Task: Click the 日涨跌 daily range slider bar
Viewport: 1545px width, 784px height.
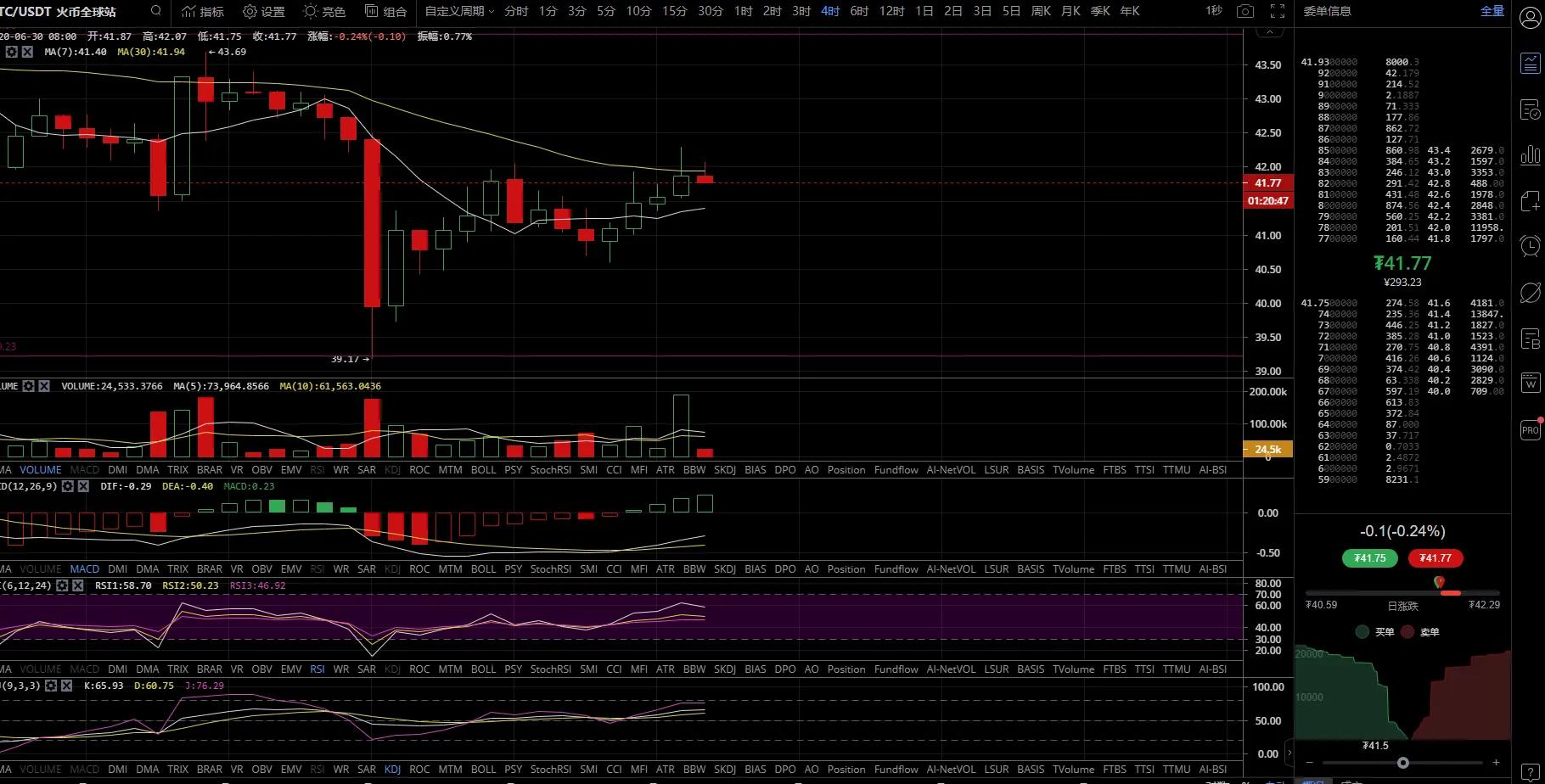Action: coord(1402,592)
